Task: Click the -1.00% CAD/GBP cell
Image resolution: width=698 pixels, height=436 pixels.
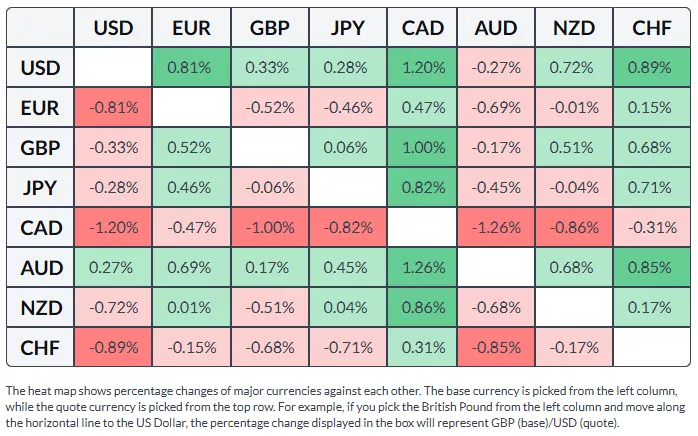Action: coord(268,227)
